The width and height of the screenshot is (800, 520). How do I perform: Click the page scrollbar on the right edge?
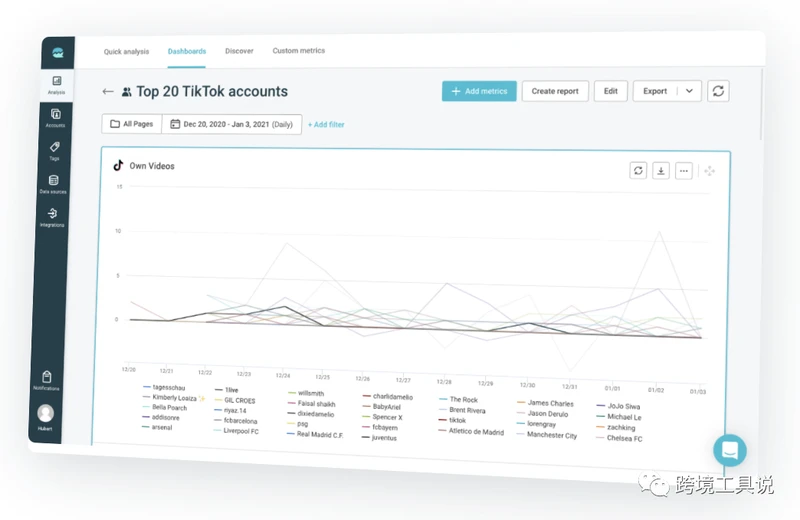point(761,105)
